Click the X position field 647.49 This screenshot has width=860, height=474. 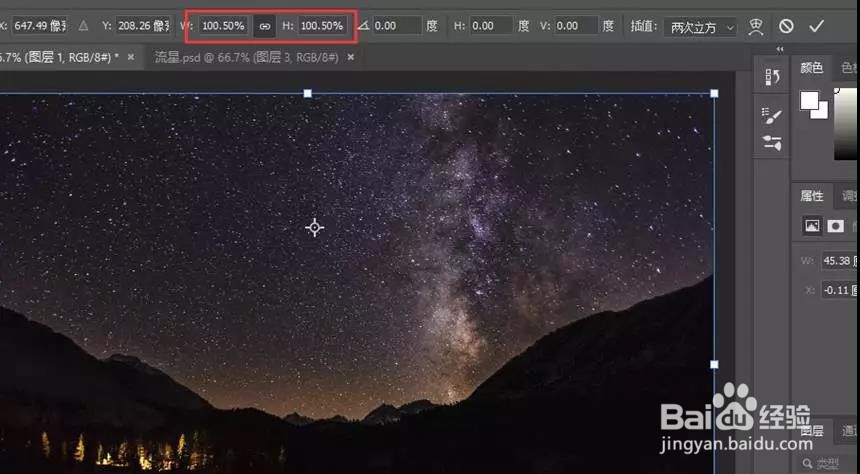pyautogui.click(x=39, y=25)
